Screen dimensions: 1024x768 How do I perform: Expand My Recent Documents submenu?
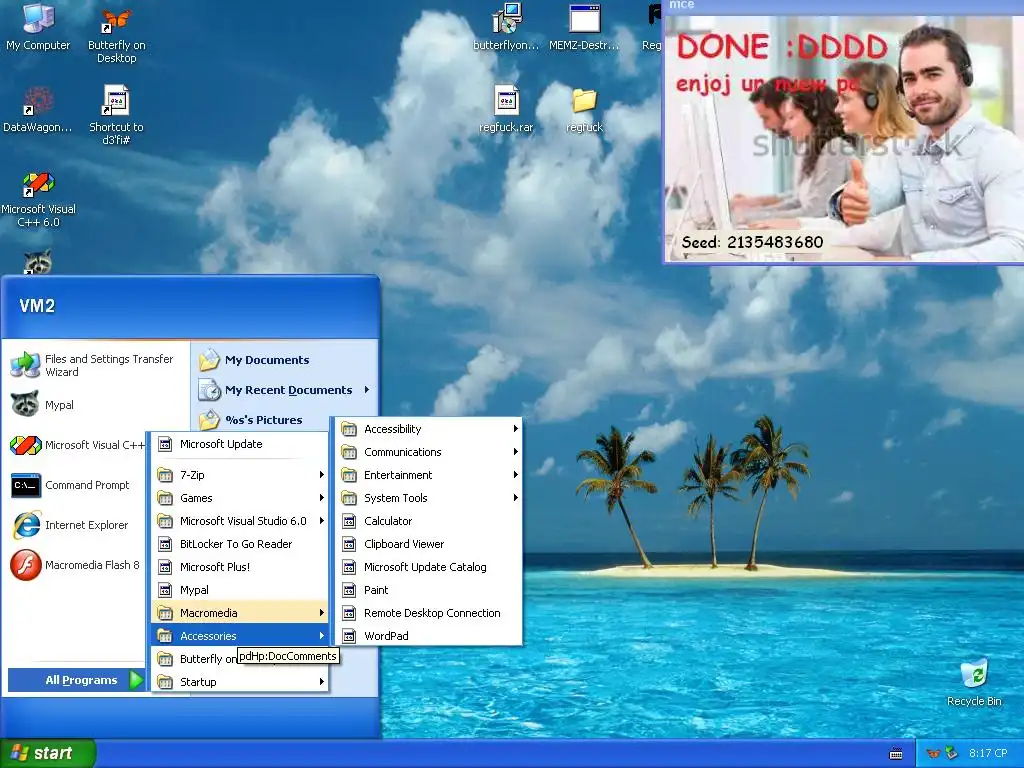click(284, 390)
